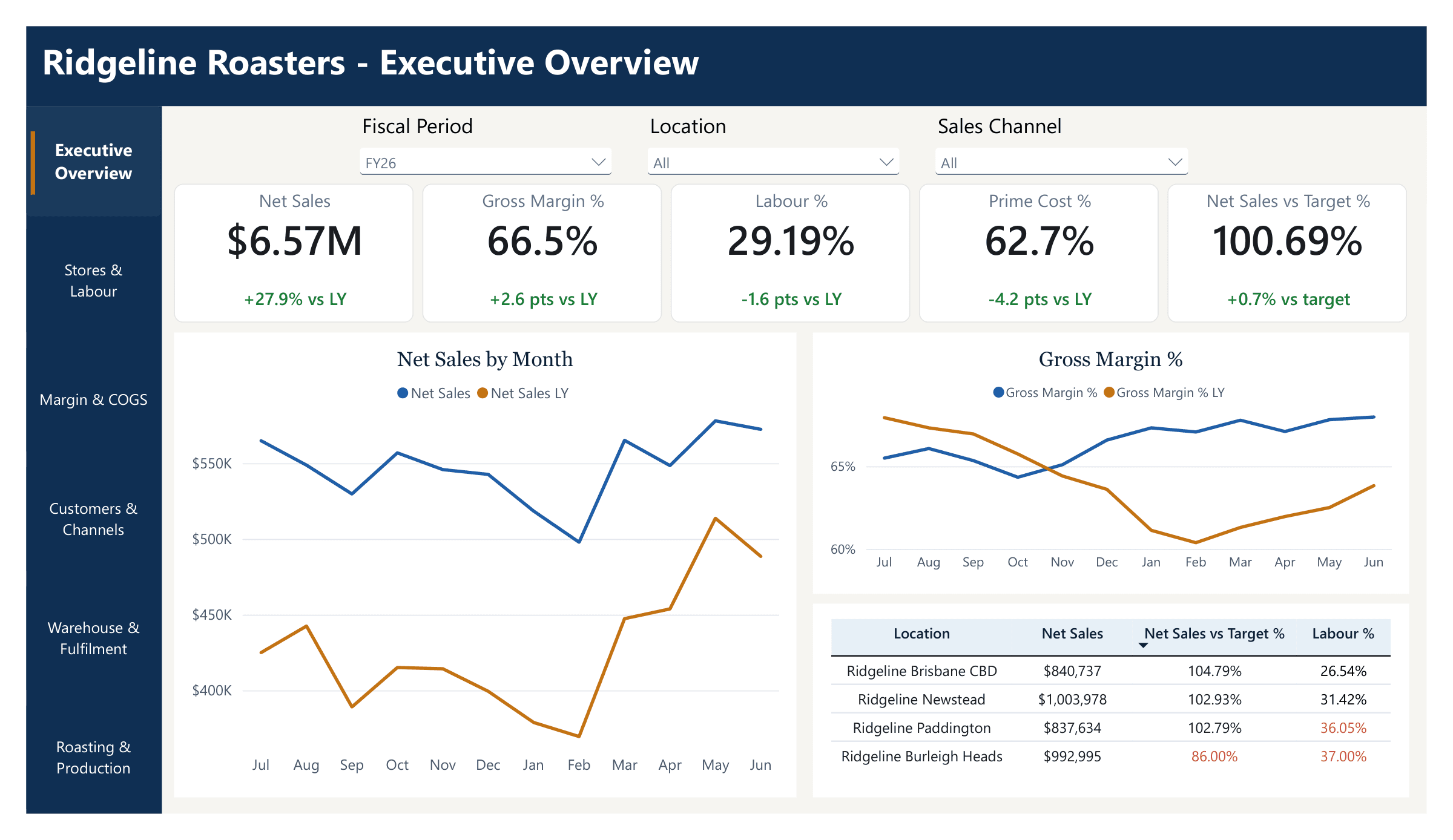Expand the Location filter dropdown

(773, 162)
